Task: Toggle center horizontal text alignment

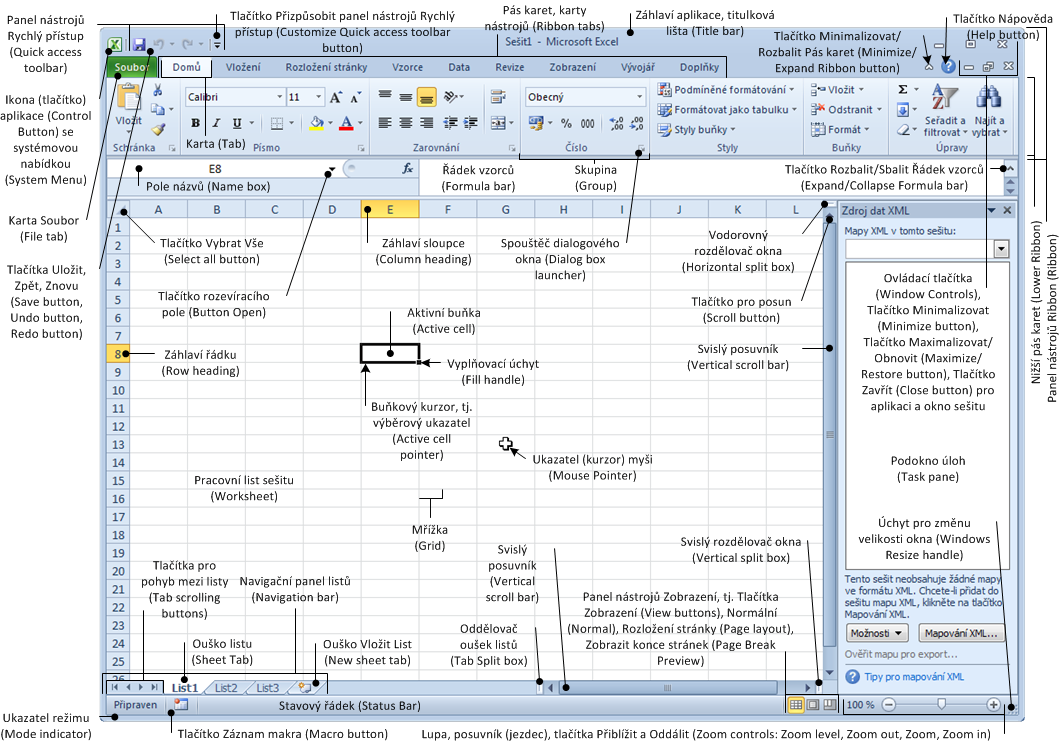Action: (x=405, y=123)
